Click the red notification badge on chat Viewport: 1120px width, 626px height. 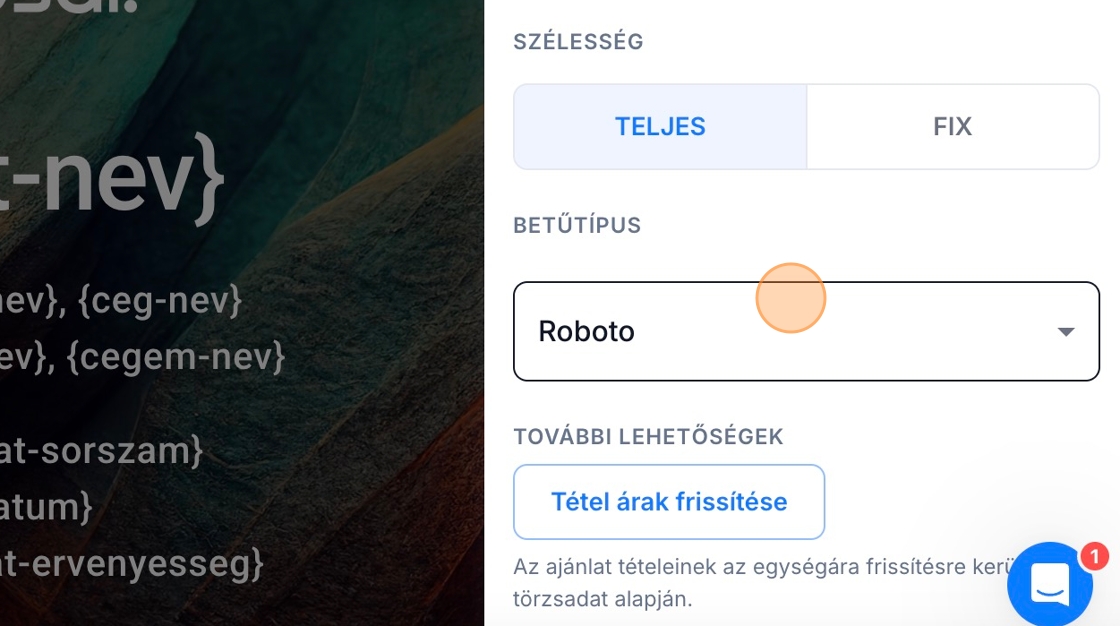click(x=1095, y=556)
